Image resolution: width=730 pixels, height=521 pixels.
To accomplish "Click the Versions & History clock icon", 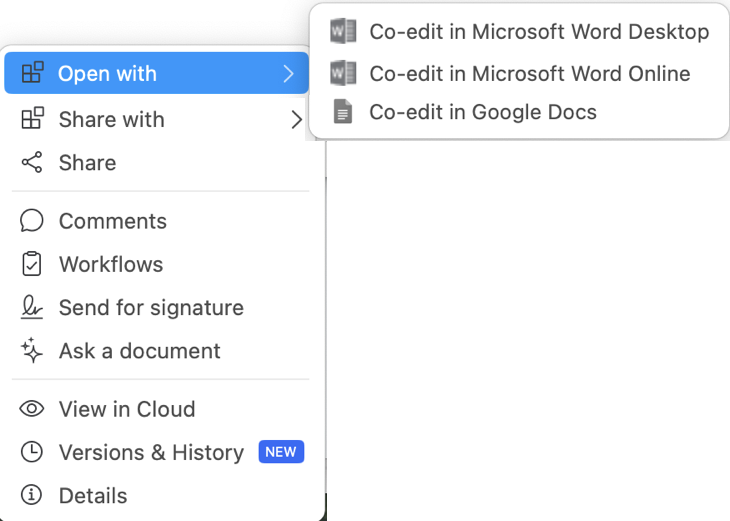I will (x=32, y=452).
